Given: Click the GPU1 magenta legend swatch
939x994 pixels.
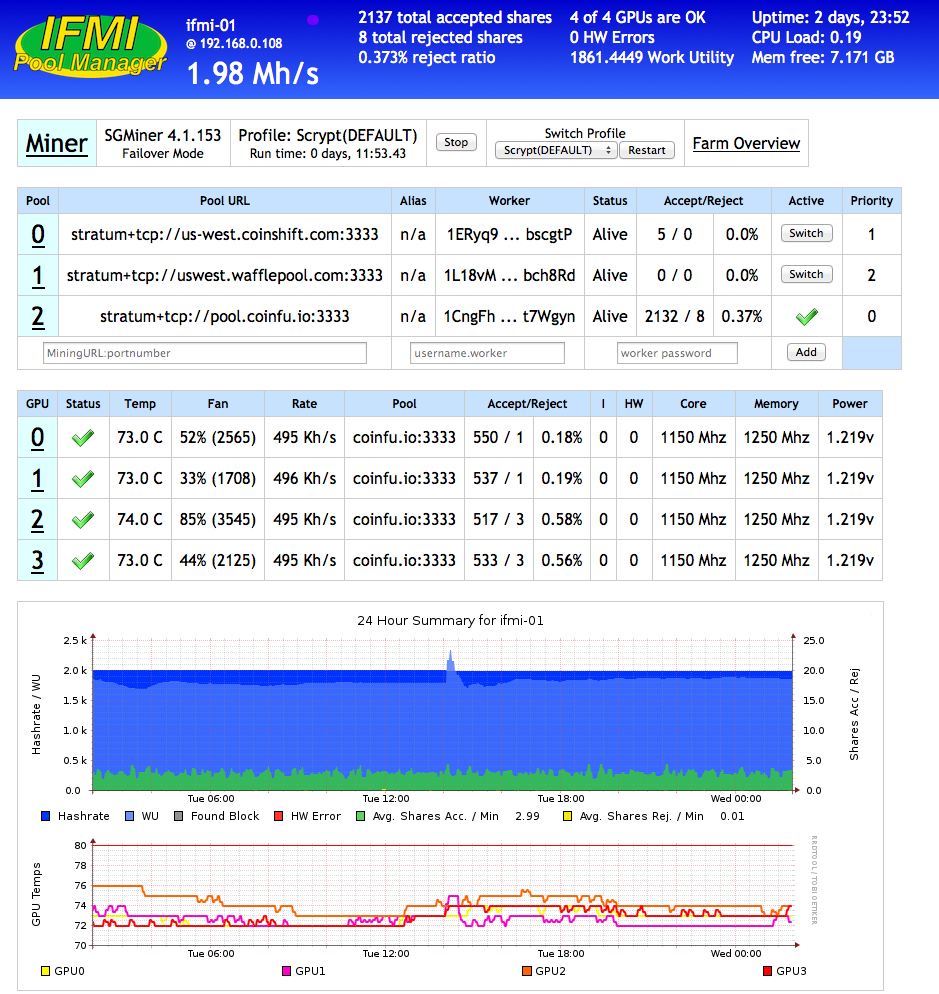Looking at the screenshot, I should point(287,971).
